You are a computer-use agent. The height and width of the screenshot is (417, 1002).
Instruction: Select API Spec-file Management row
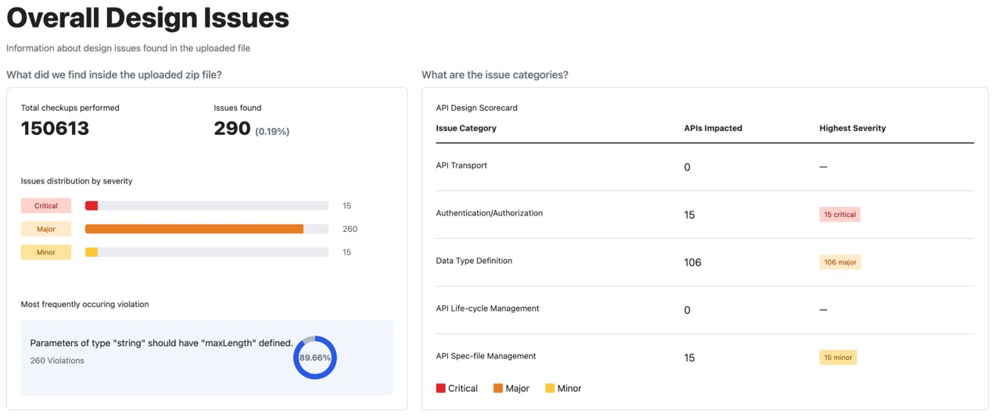(486, 356)
